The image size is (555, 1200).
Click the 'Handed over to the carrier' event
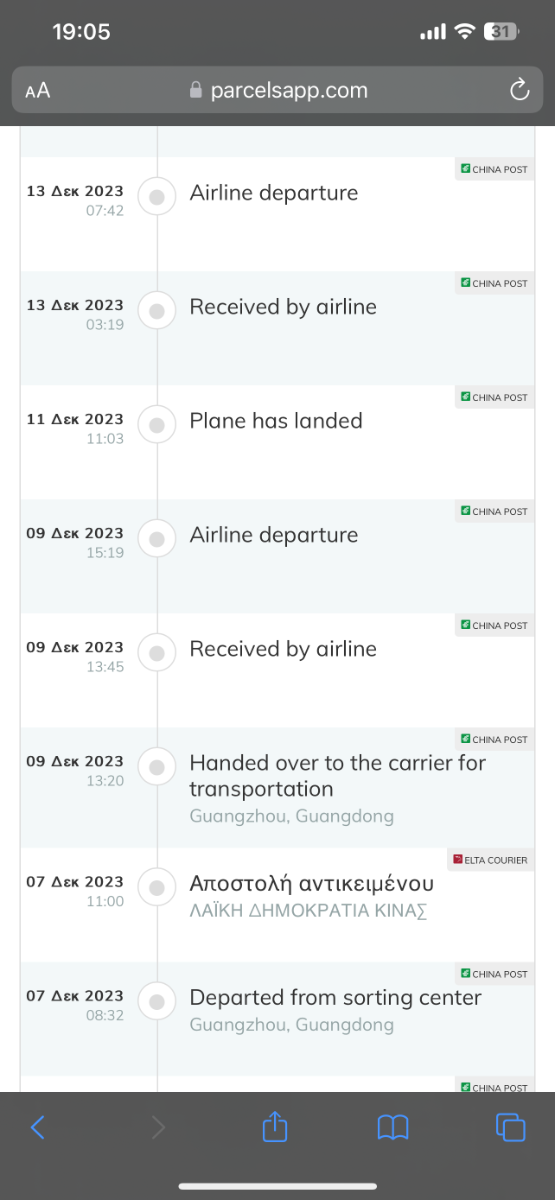coord(337,776)
